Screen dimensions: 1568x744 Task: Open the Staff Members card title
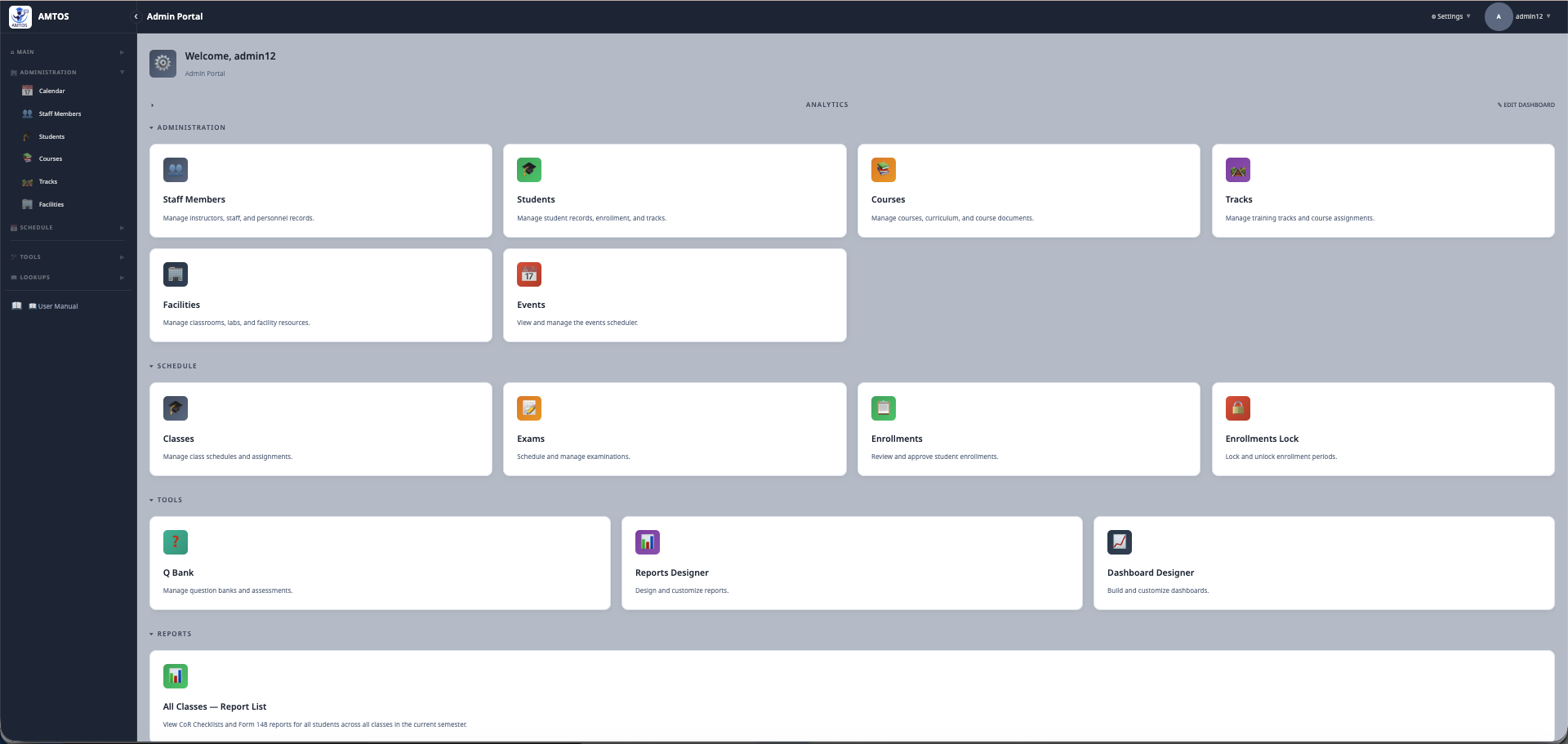(194, 199)
